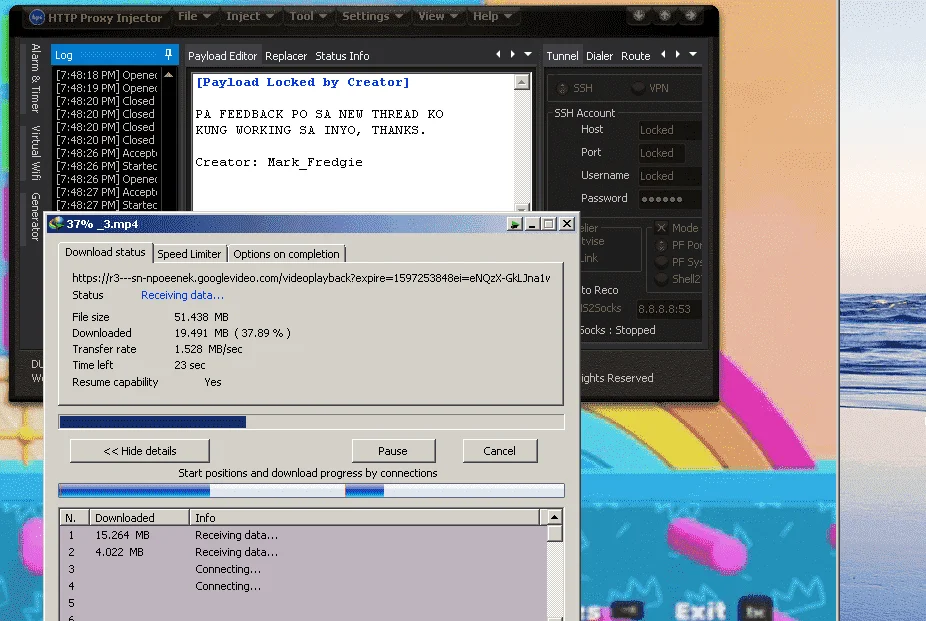This screenshot has width=926, height=621.
Task: Click the connections progress bar
Action: (x=311, y=491)
